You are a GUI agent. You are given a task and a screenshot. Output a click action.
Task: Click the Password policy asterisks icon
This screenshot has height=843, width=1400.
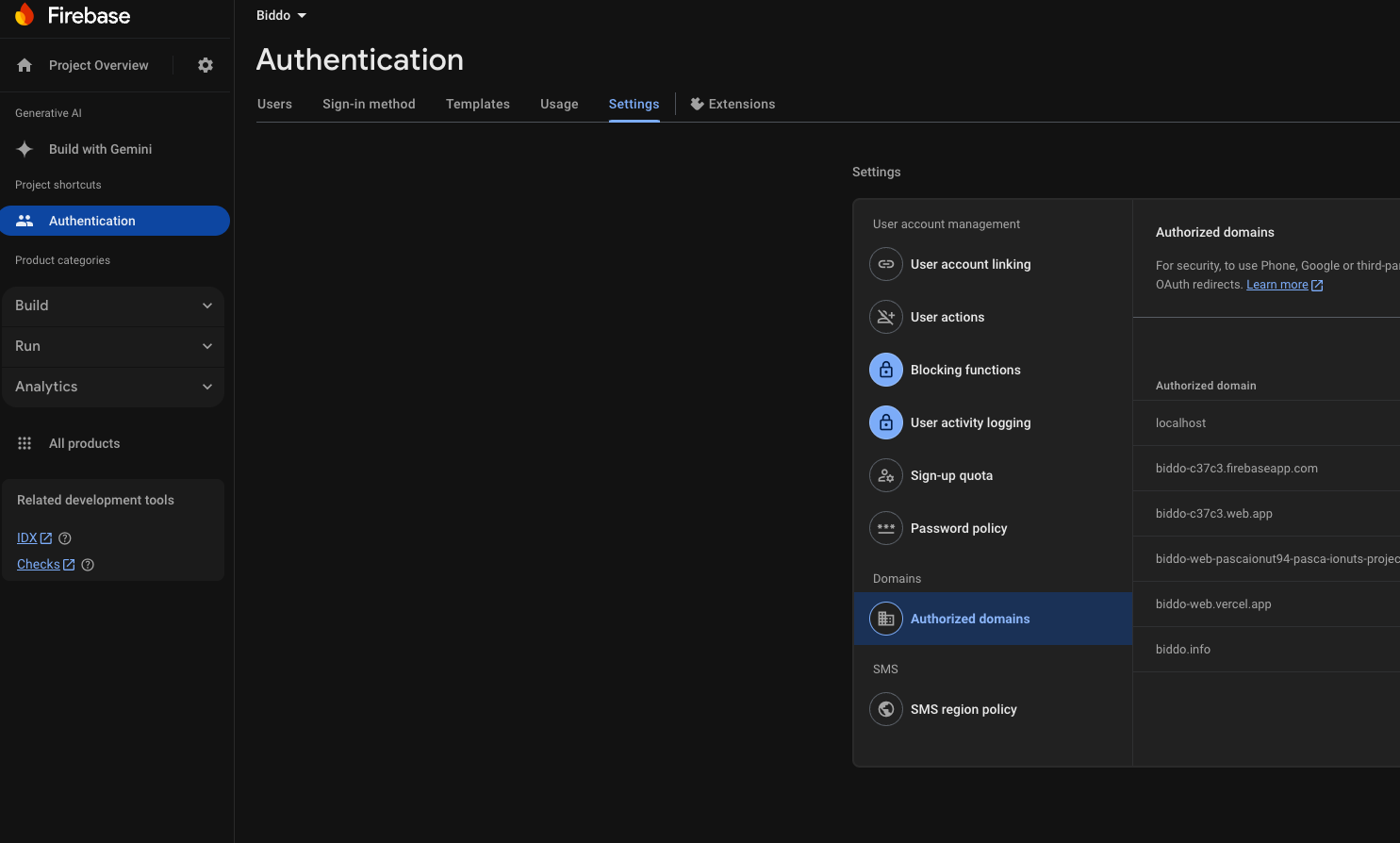point(886,528)
